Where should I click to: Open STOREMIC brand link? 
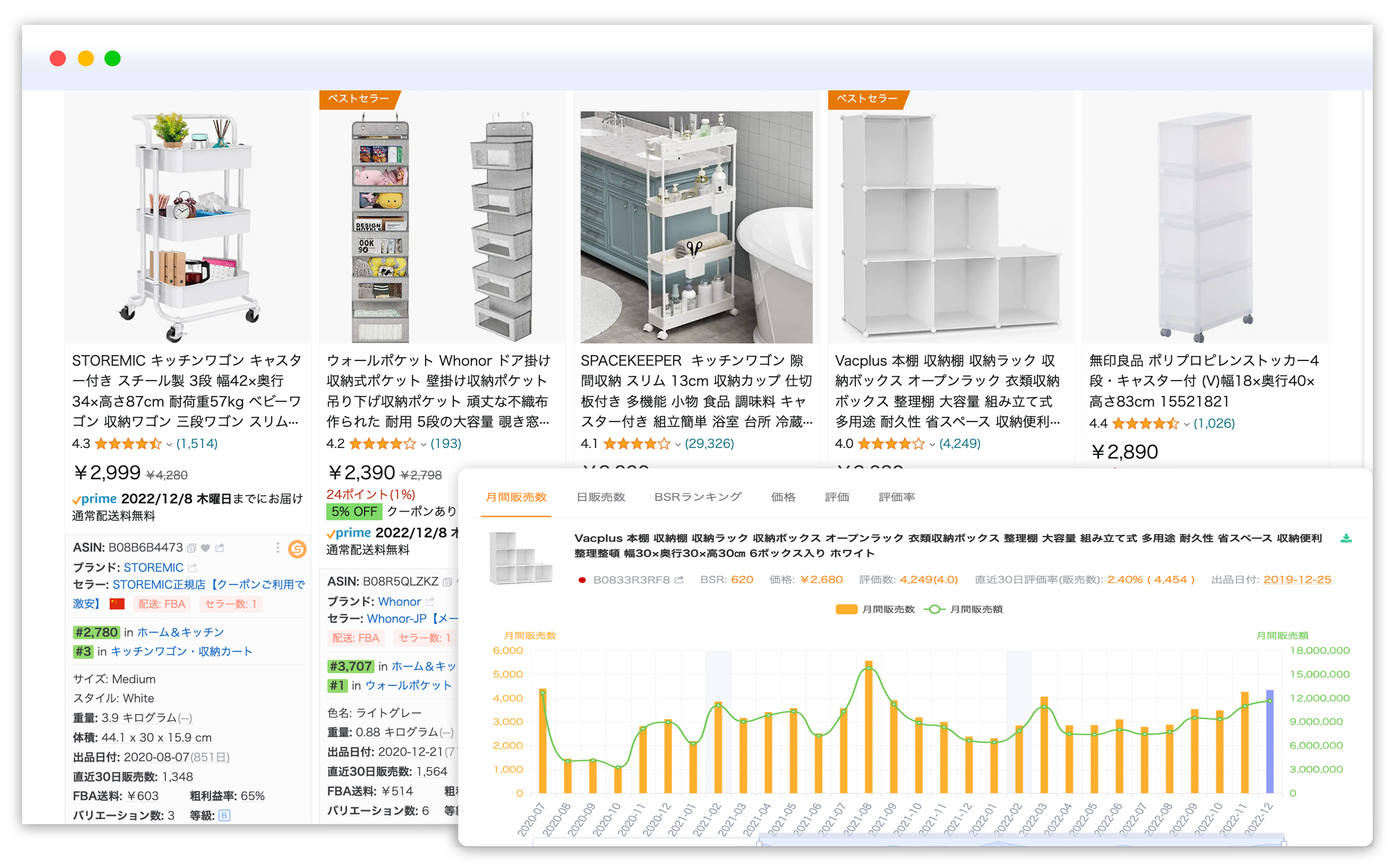click(x=154, y=567)
